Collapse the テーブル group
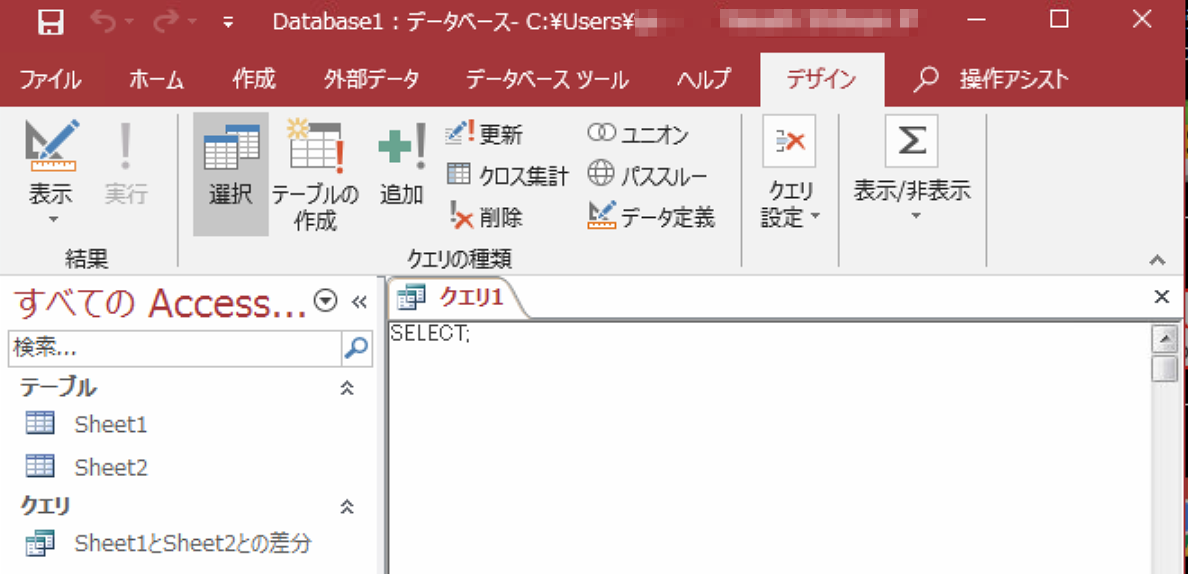This screenshot has width=1188, height=574. (x=347, y=388)
